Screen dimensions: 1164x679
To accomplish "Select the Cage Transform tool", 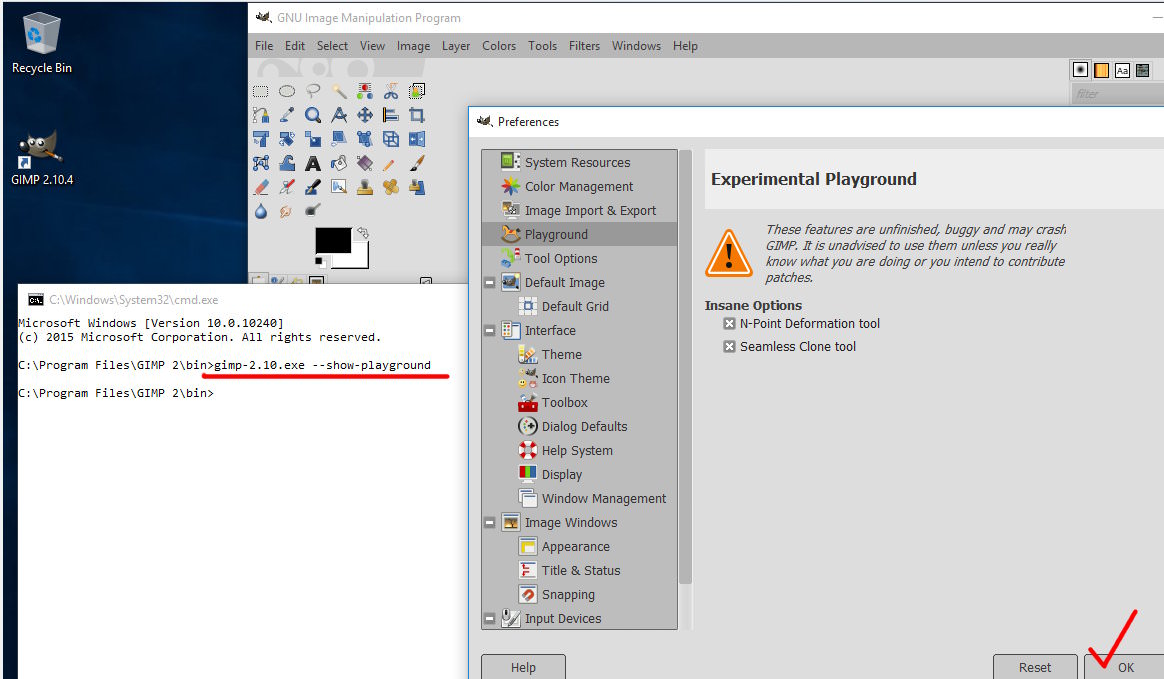I will point(261,163).
